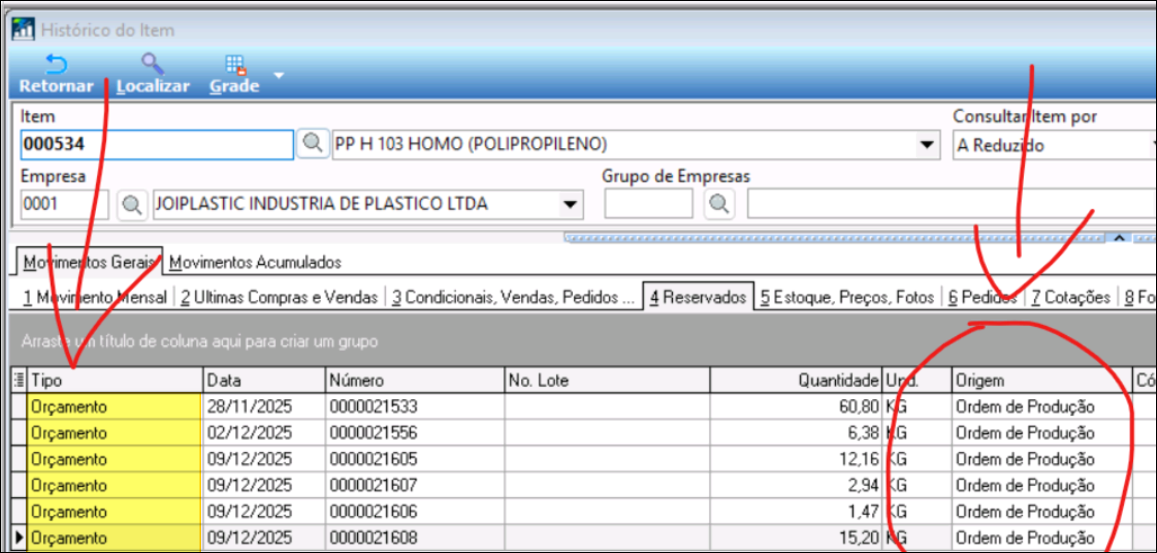Switch to Movimentos Acumulados tab
The height and width of the screenshot is (553, 1157).
click(x=255, y=263)
